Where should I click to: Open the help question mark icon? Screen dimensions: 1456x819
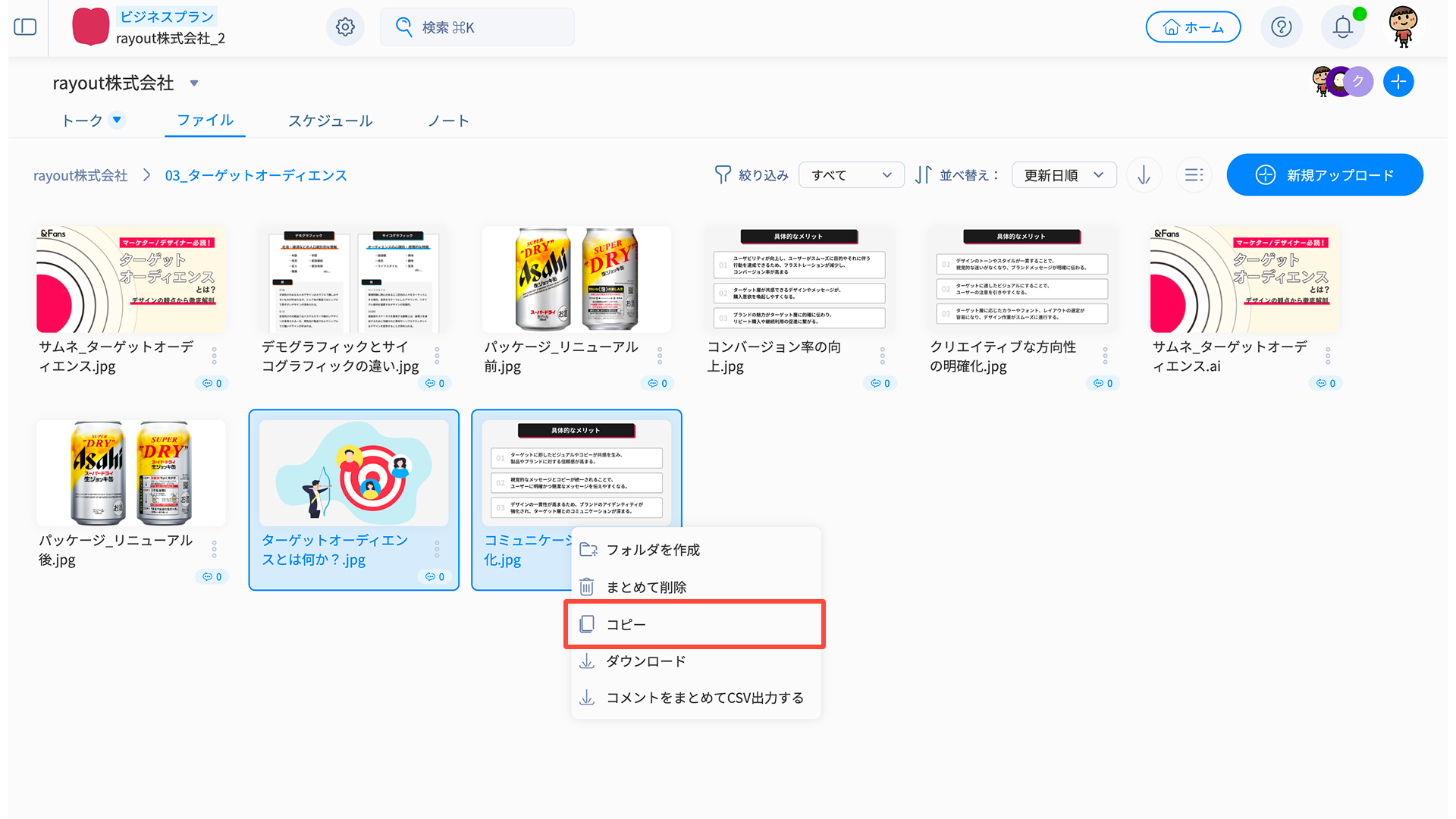tap(1281, 27)
